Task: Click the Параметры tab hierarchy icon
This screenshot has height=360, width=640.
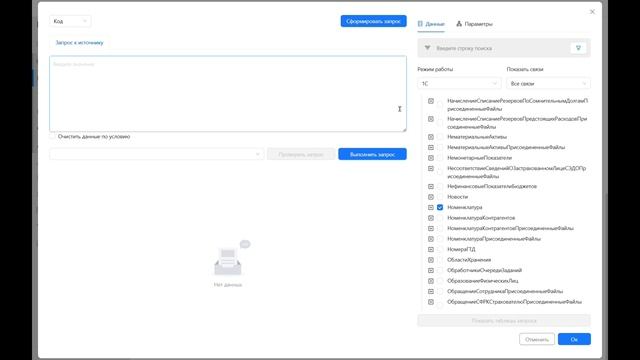Action: tap(459, 24)
